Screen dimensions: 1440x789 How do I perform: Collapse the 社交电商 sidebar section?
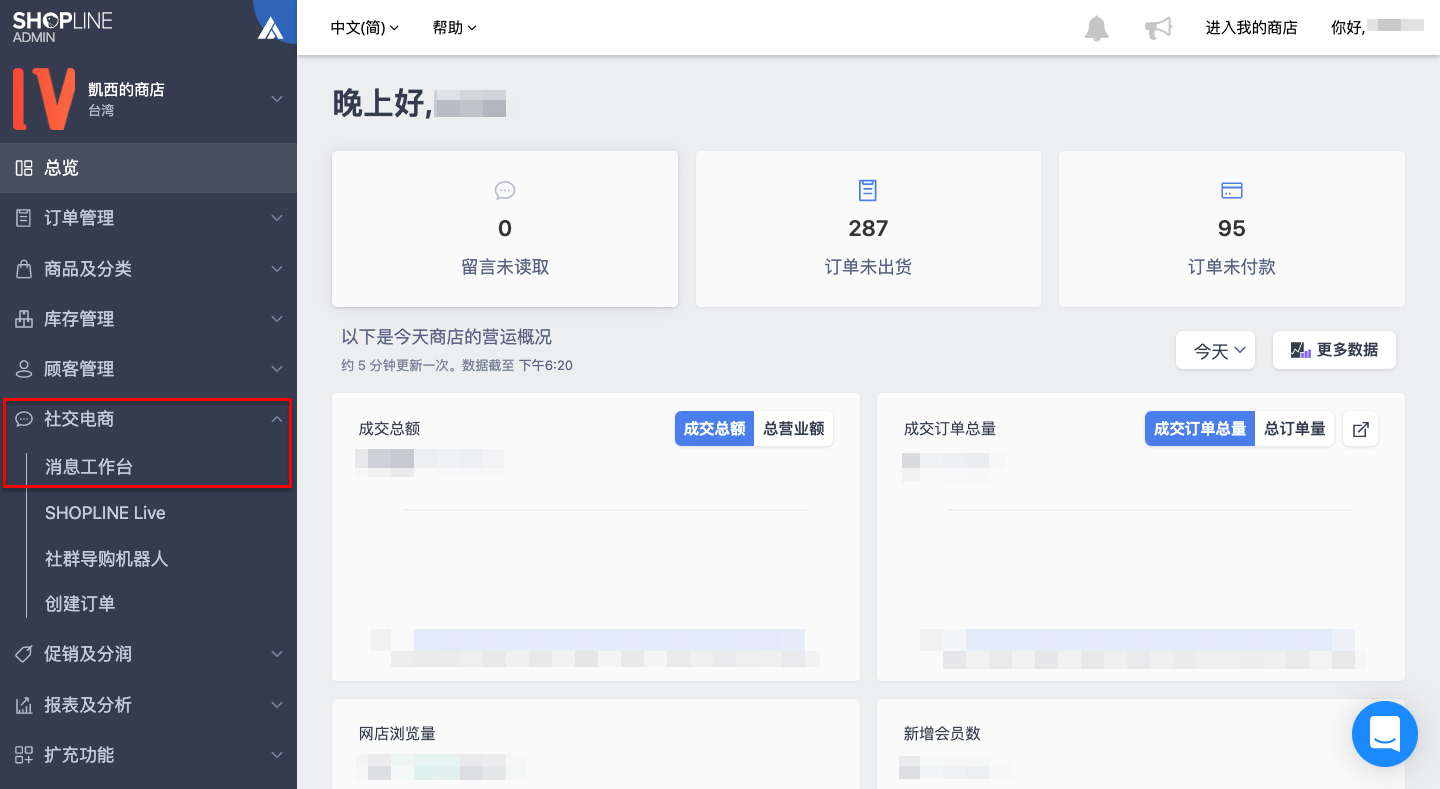point(148,419)
